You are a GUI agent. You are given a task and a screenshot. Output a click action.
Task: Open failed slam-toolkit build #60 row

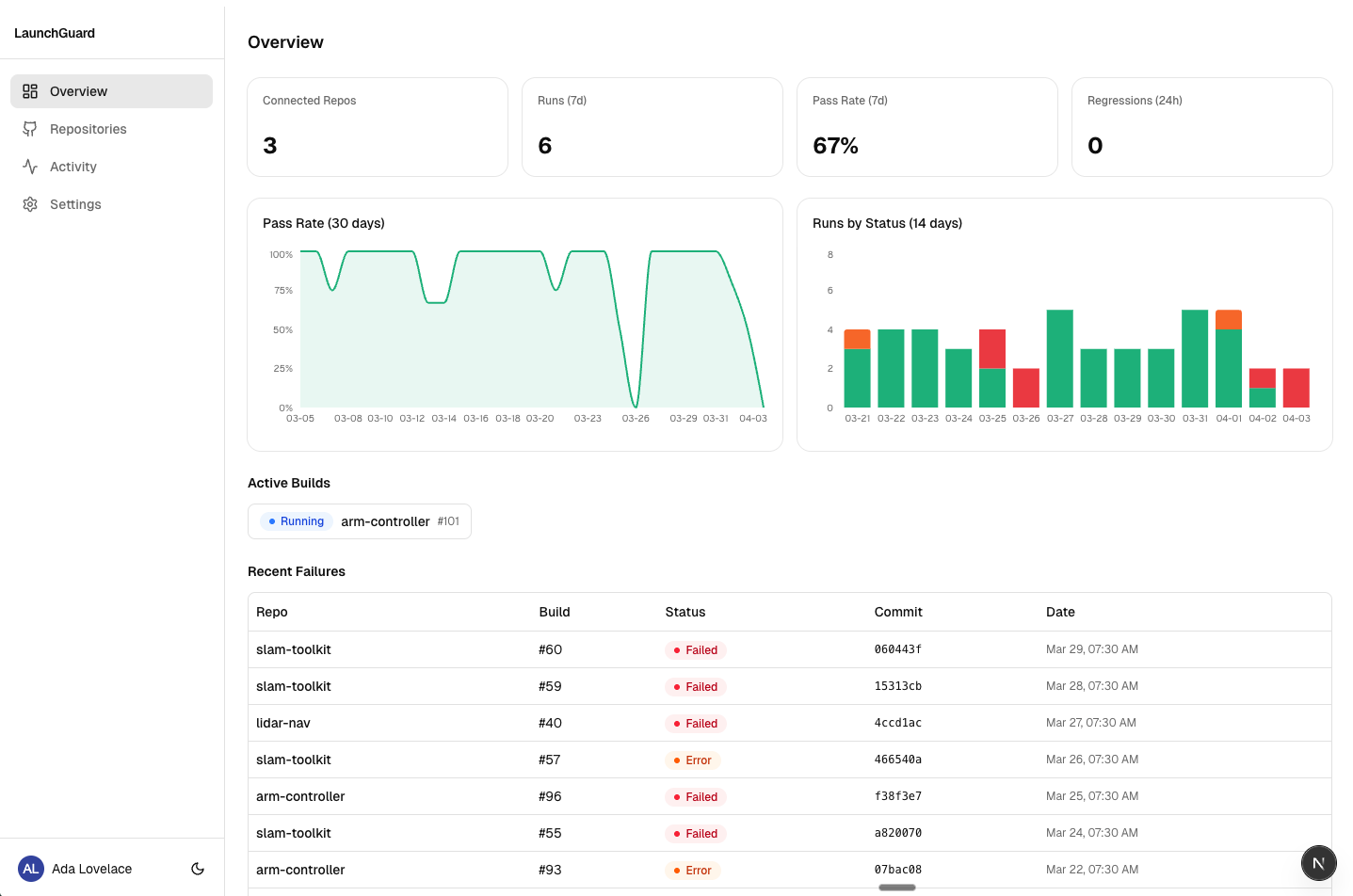click(294, 649)
